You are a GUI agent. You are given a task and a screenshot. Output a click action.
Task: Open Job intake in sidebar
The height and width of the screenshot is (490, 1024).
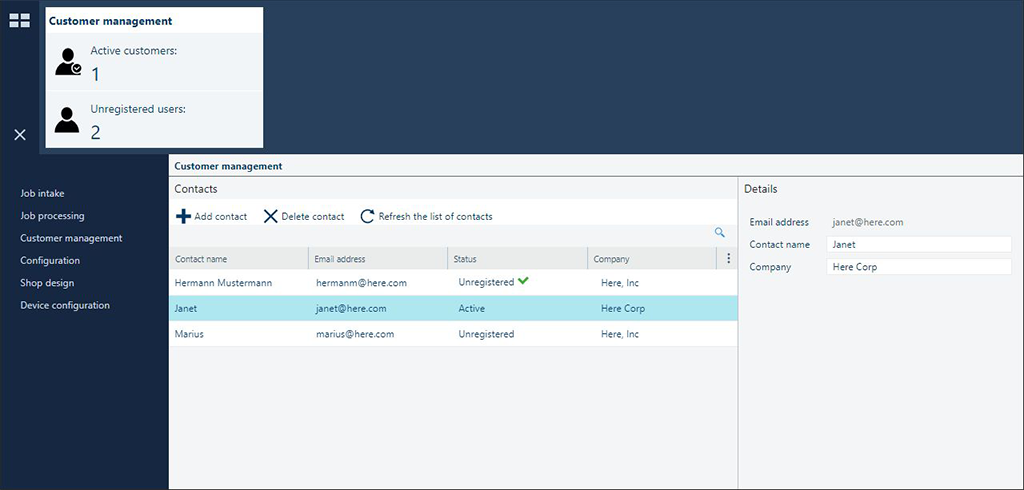pos(42,193)
